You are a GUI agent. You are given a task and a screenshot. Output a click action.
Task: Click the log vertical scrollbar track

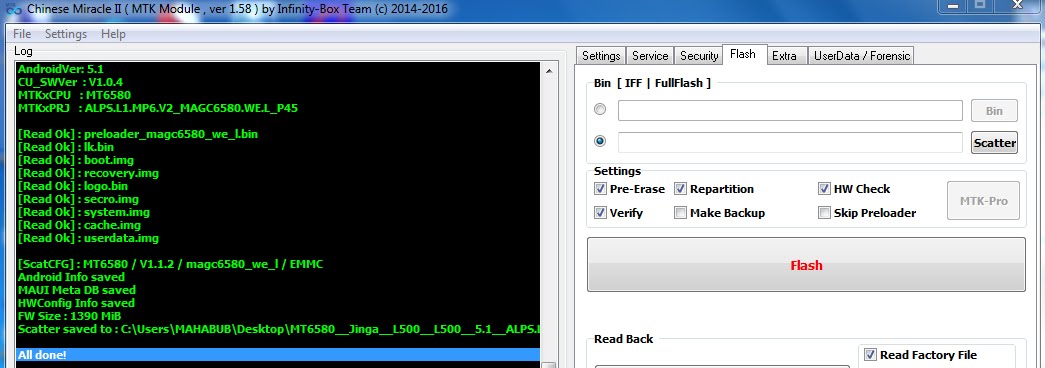[x=549, y=220]
